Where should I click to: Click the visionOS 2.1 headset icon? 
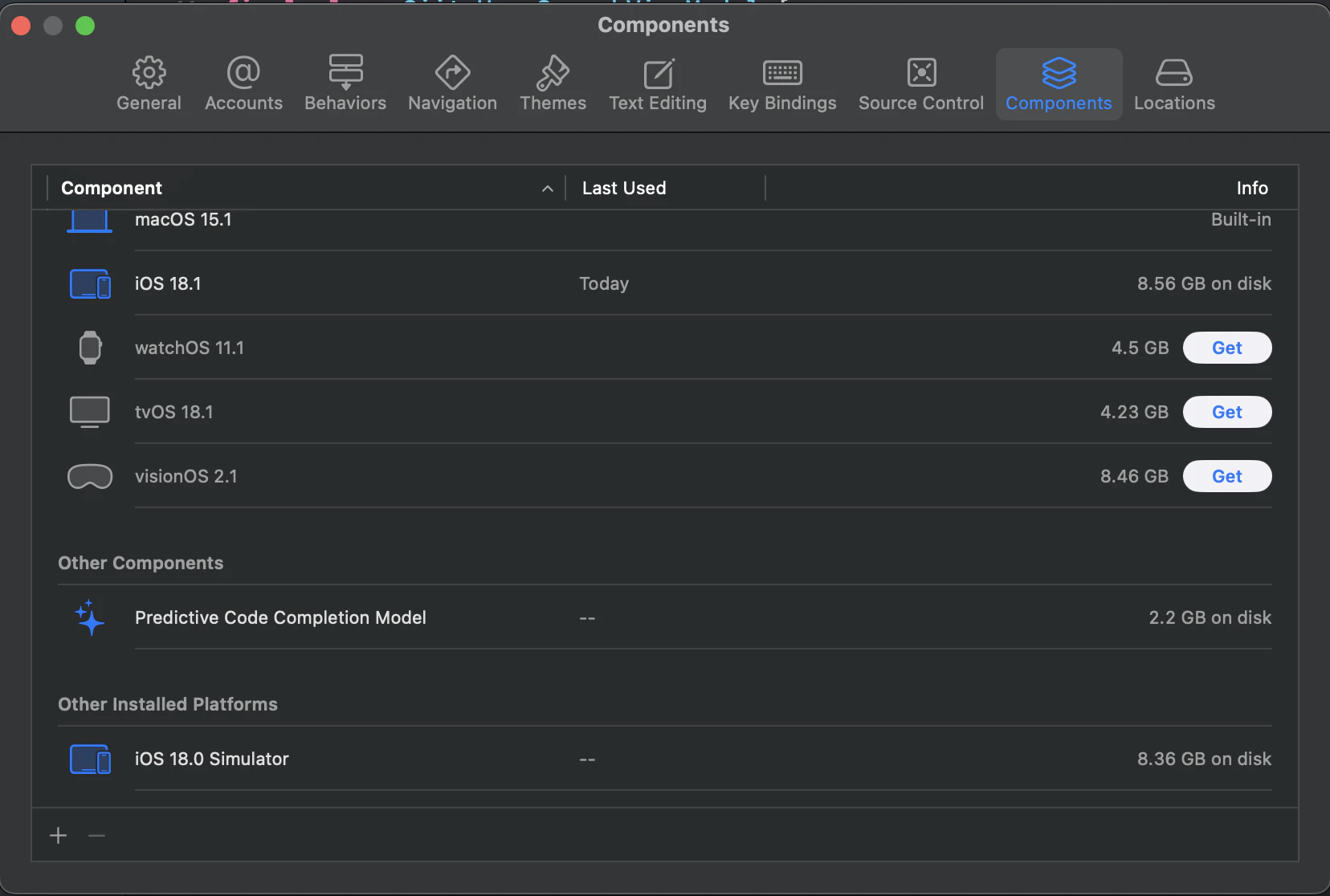[90, 476]
